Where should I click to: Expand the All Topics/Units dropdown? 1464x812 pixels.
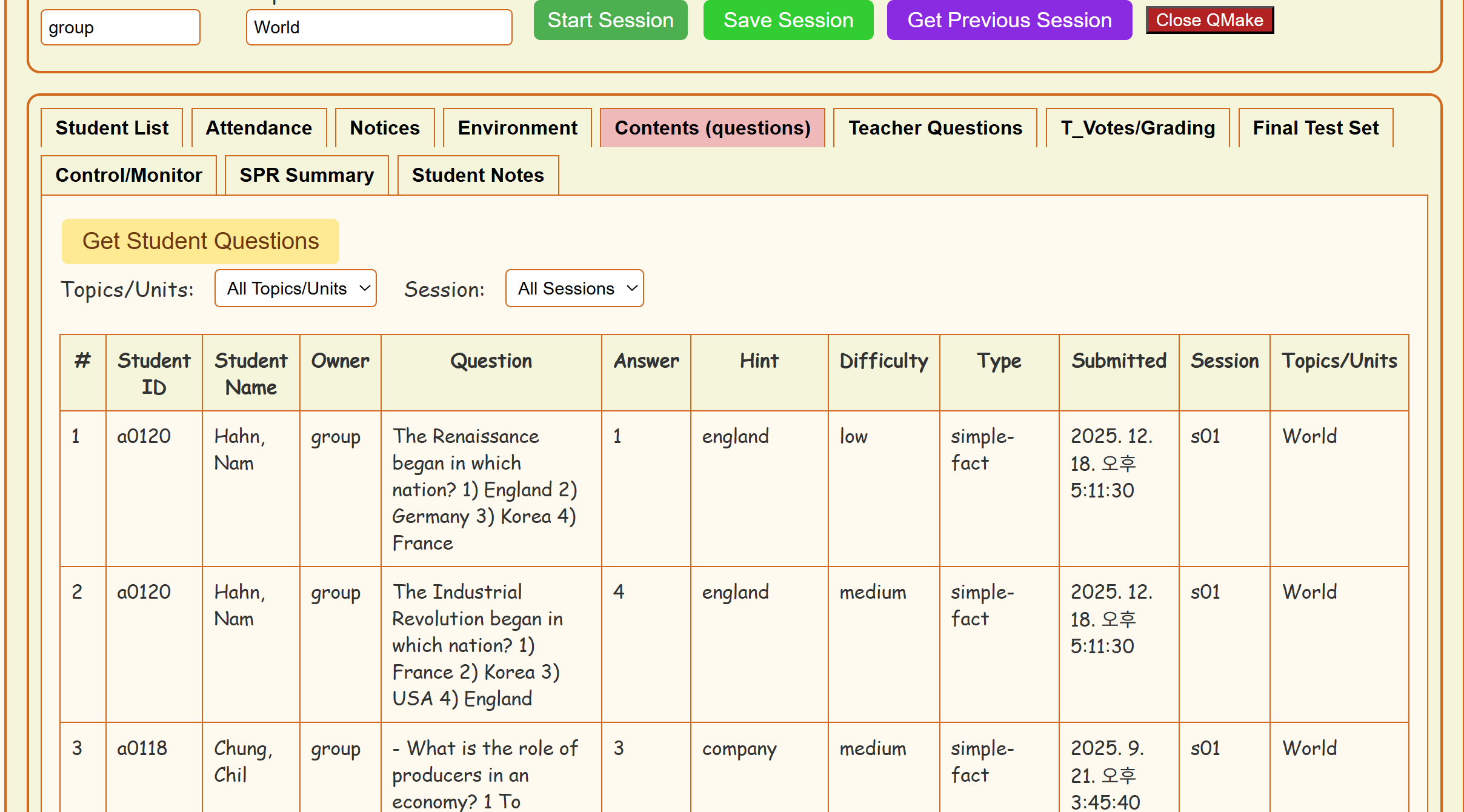(x=296, y=288)
